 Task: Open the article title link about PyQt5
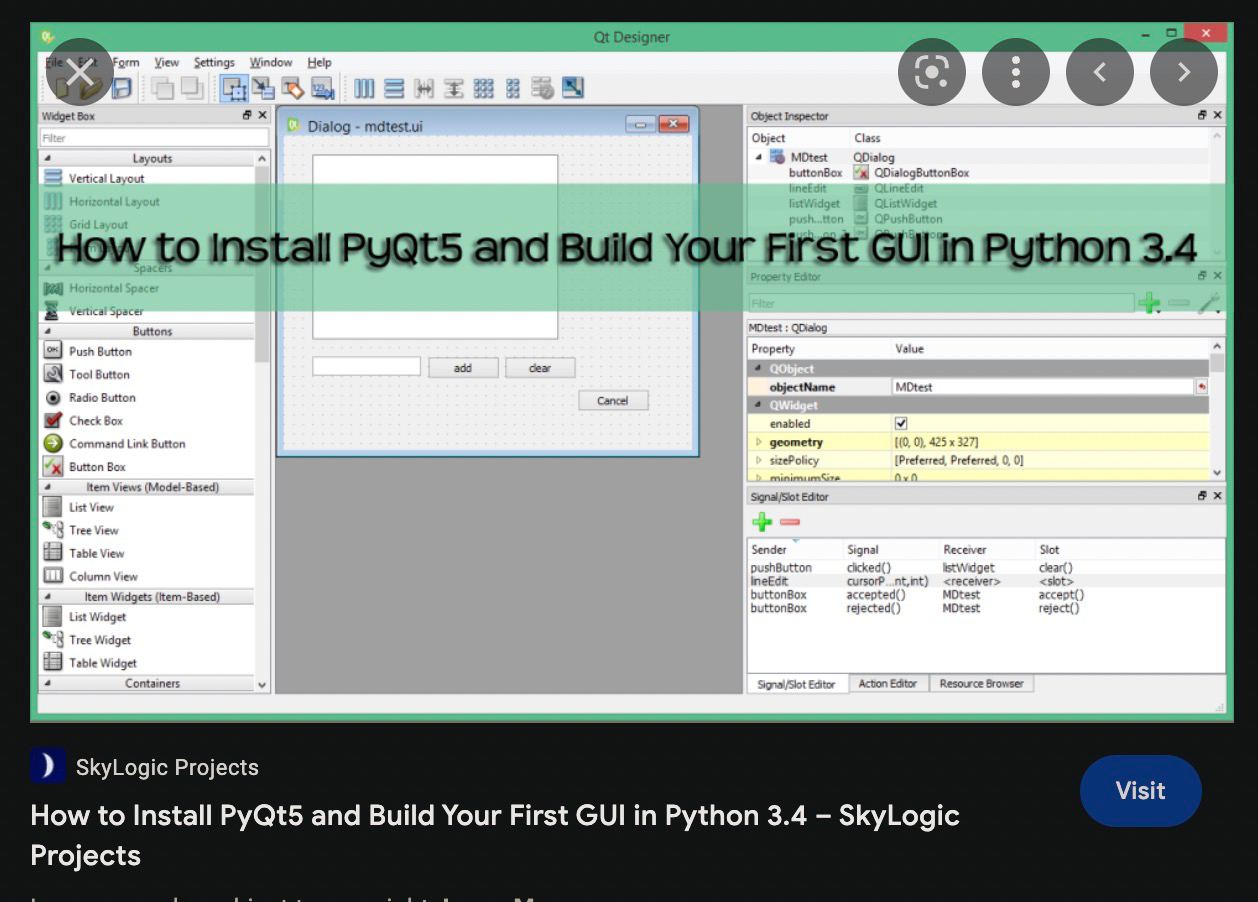(x=495, y=835)
